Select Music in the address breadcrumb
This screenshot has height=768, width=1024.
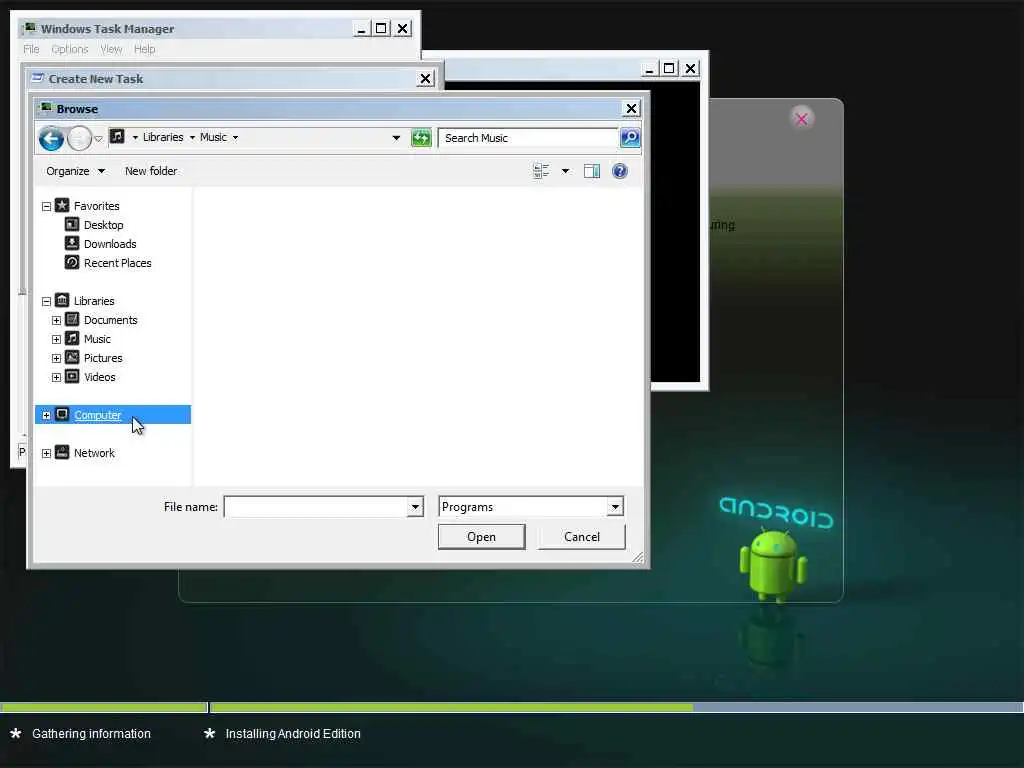tap(213, 137)
